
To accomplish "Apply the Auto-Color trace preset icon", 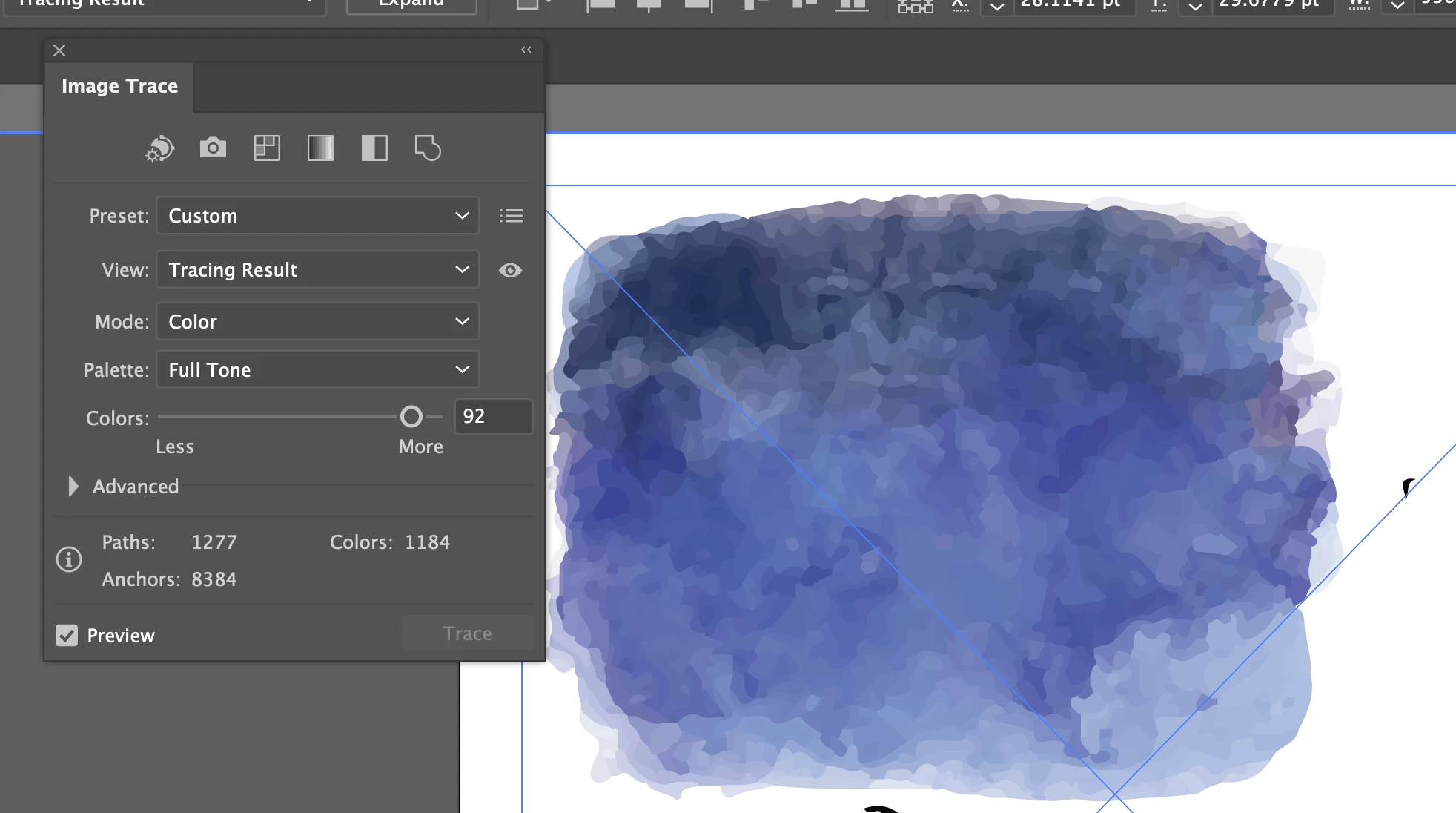I will click(x=159, y=148).
